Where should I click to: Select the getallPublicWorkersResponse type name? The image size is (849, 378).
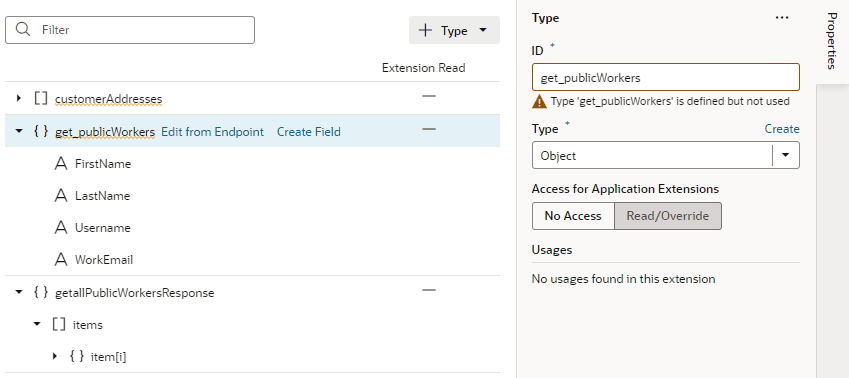click(135, 293)
